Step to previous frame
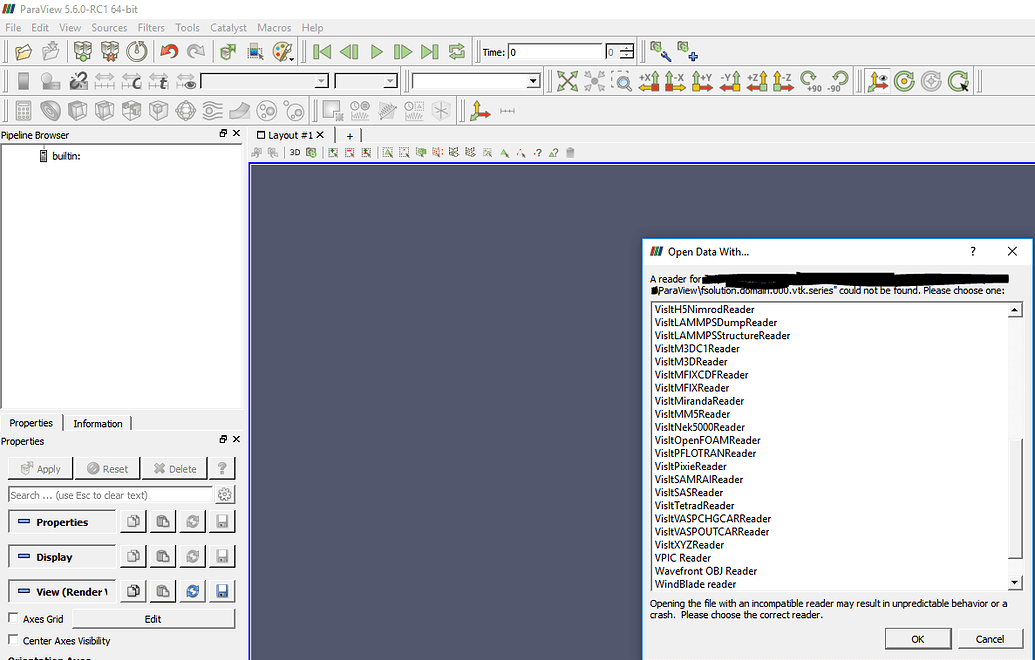The height and width of the screenshot is (660, 1035). [349, 51]
